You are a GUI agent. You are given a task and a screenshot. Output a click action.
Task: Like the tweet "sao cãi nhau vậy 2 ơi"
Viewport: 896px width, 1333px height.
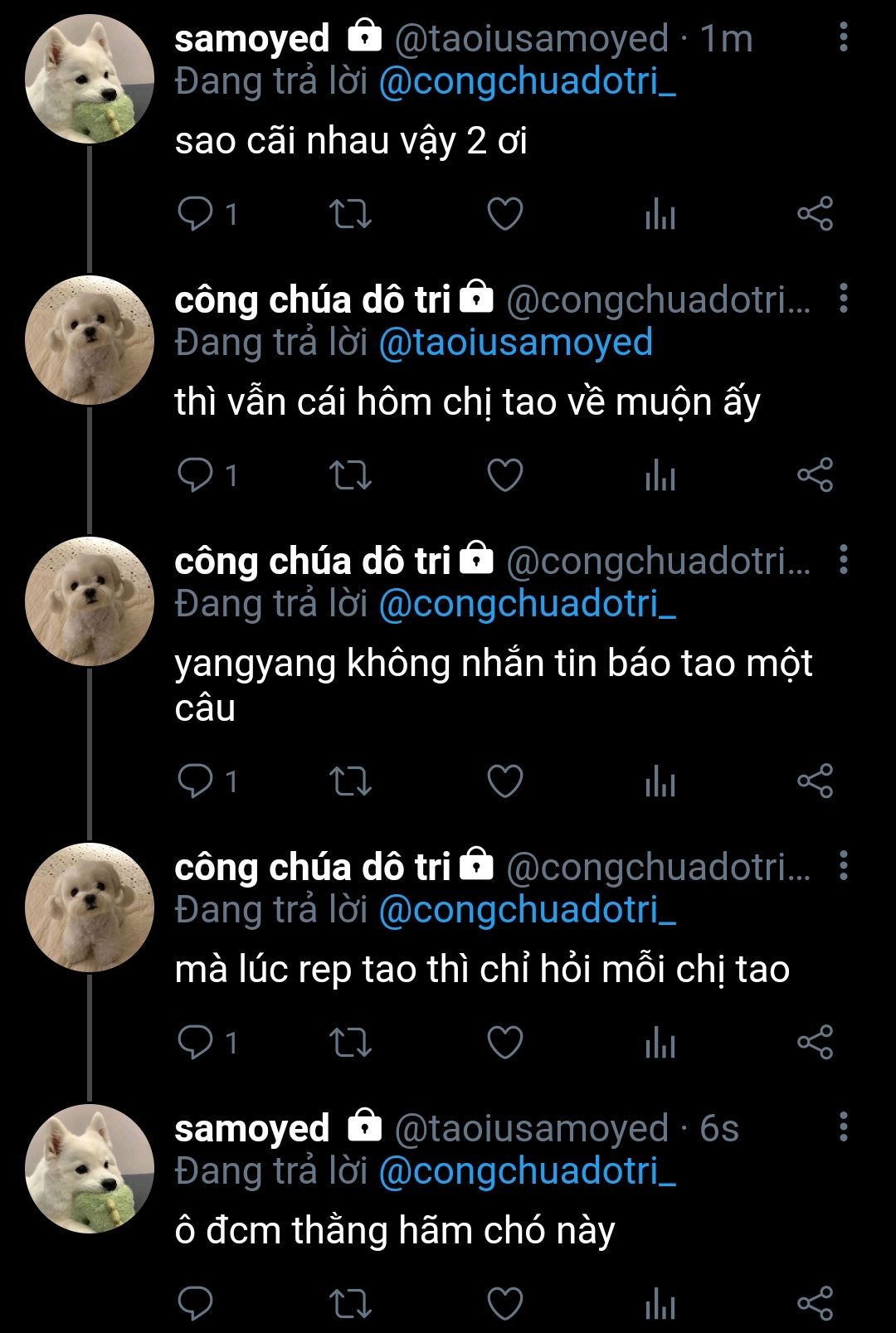(x=504, y=214)
